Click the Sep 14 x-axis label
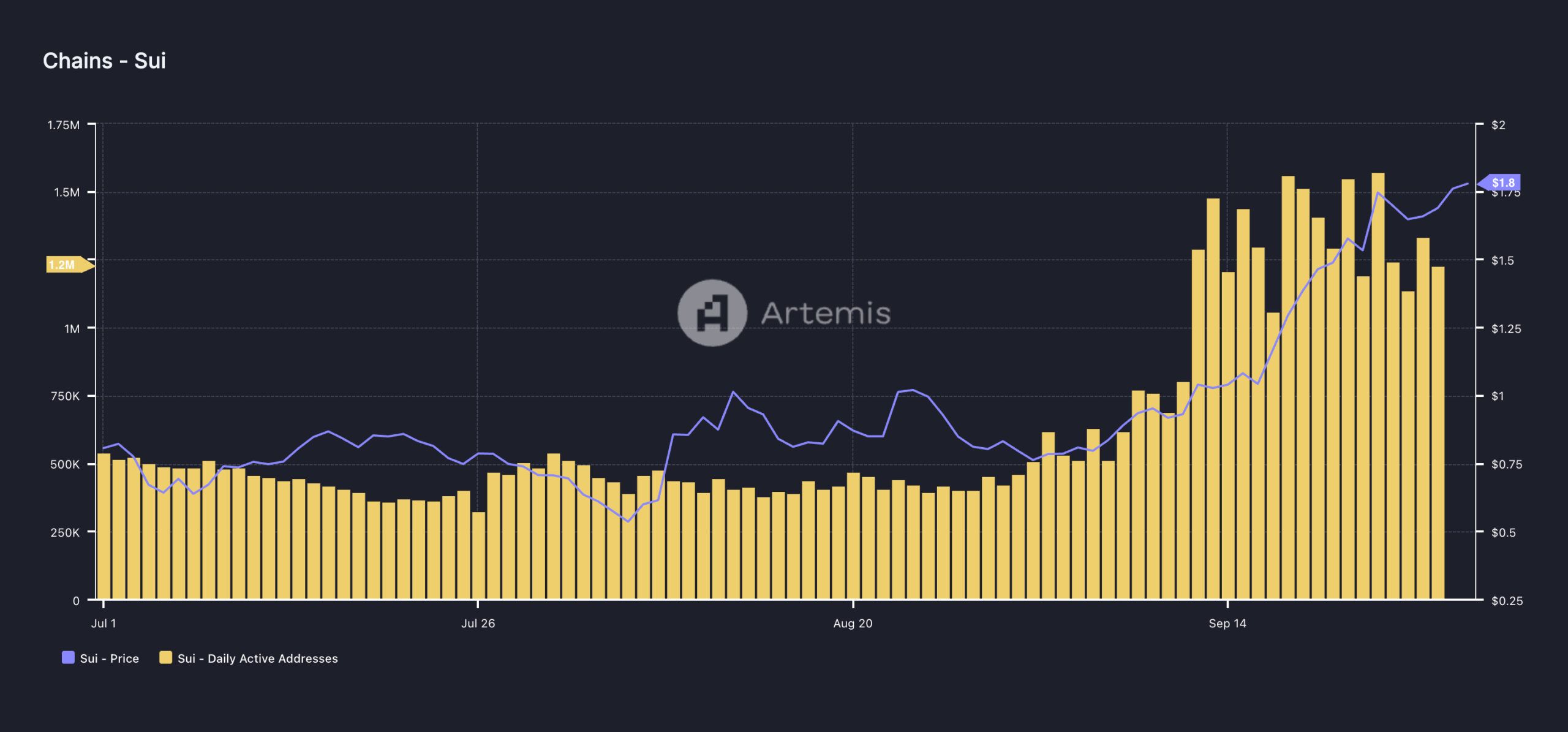 tap(1227, 624)
